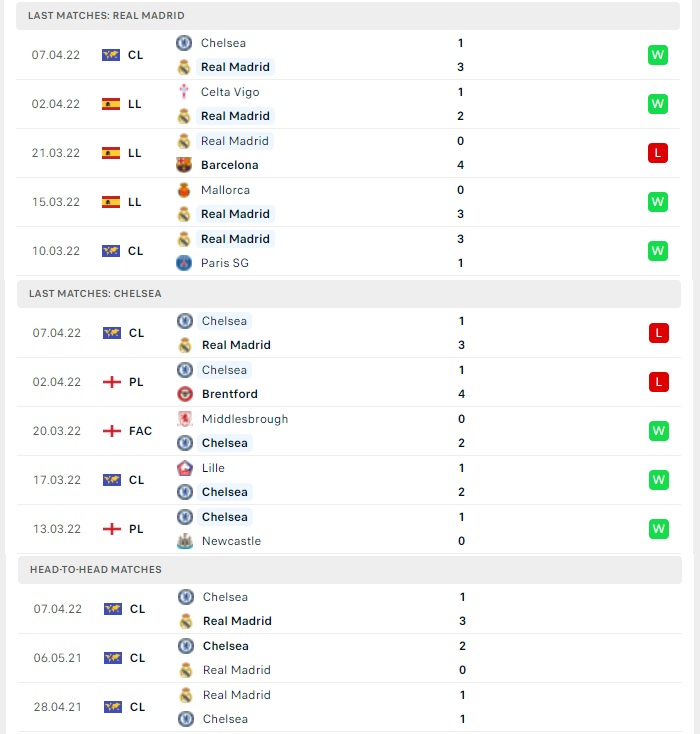This screenshot has height=734, width=700.
Task: Click the Paris SG crest icon
Action: pos(184,263)
